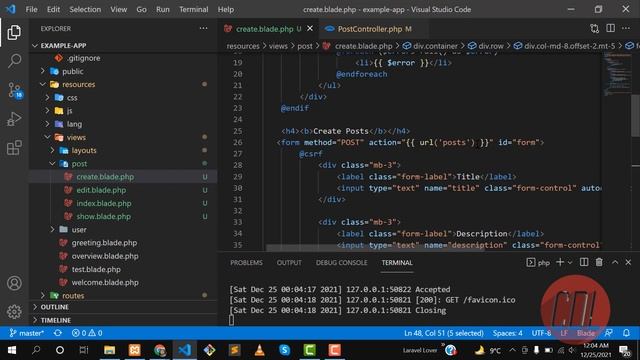Kill the terminal with trash icon
The width and height of the screenshot is (640, 360).
(599, 262)
